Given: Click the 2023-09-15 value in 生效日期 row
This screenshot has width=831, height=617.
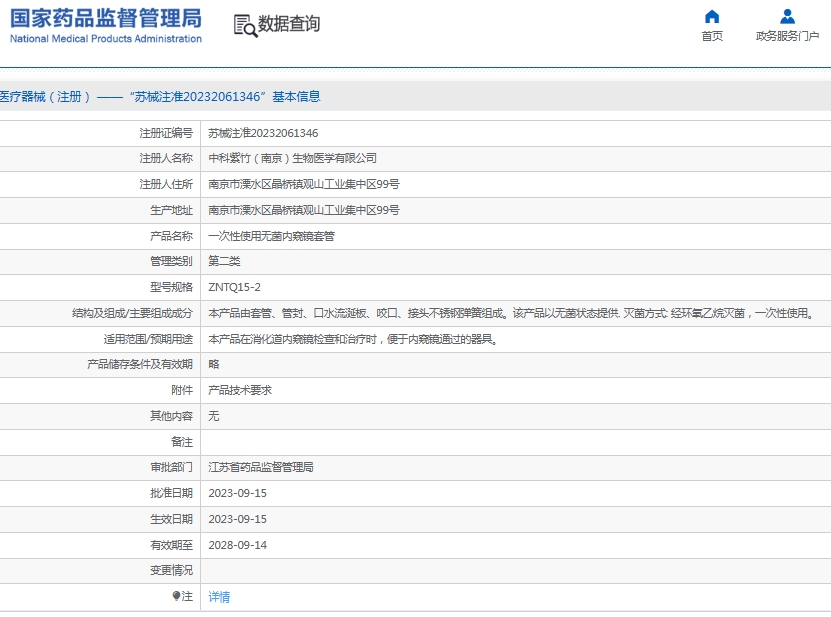Looking at the screenshot, I should pos(237,518).
